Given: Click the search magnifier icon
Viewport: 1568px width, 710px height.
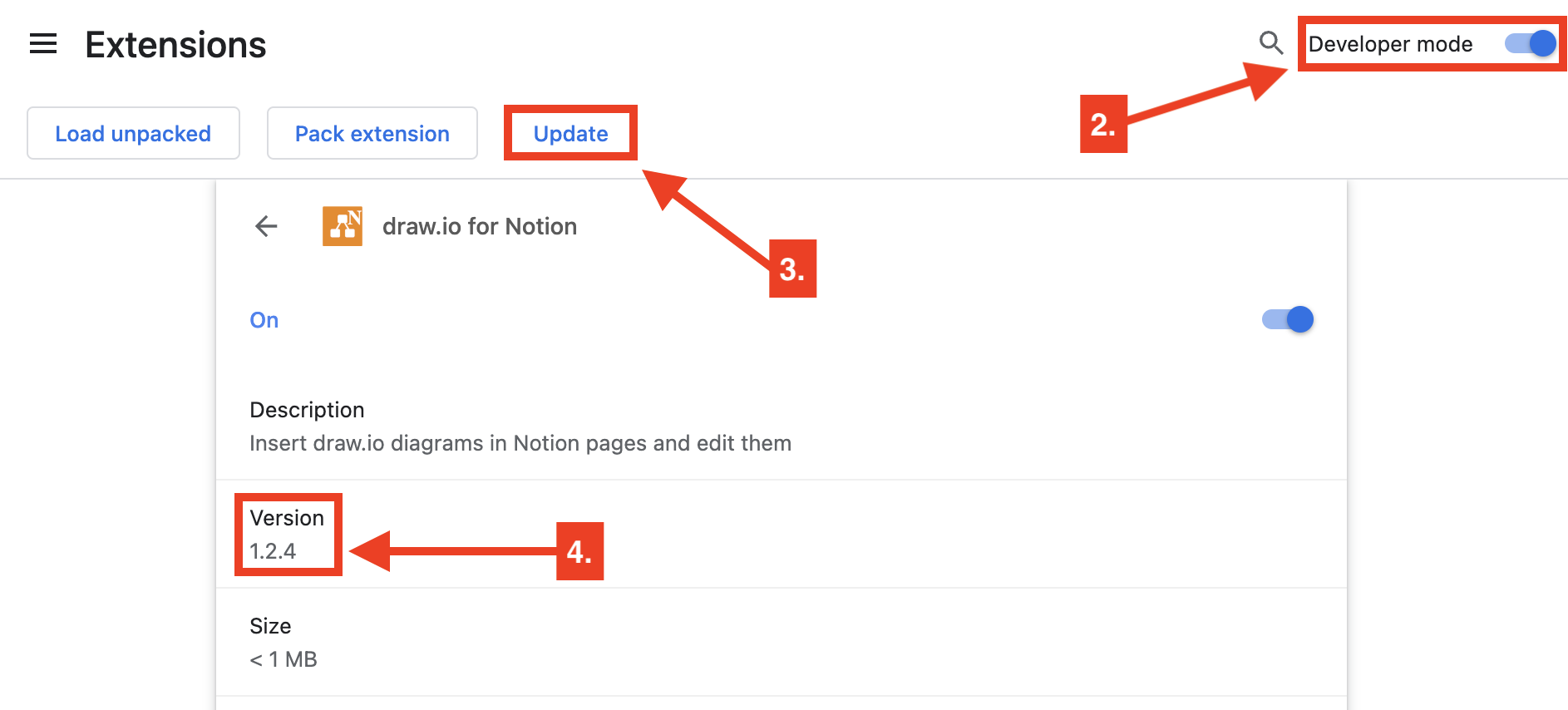Looking at the screenshot, I should pos(1270,43).
